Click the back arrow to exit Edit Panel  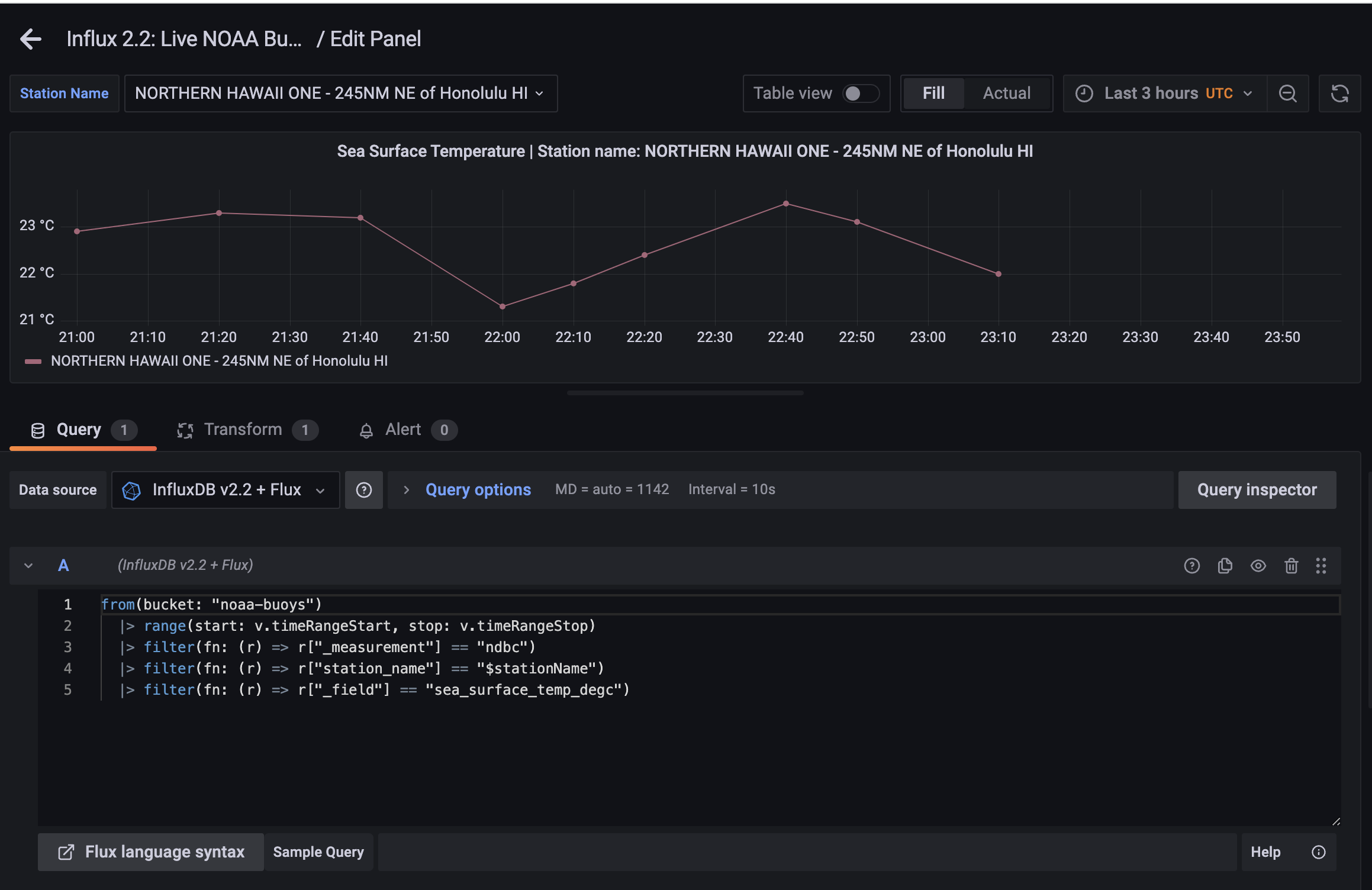30,38
